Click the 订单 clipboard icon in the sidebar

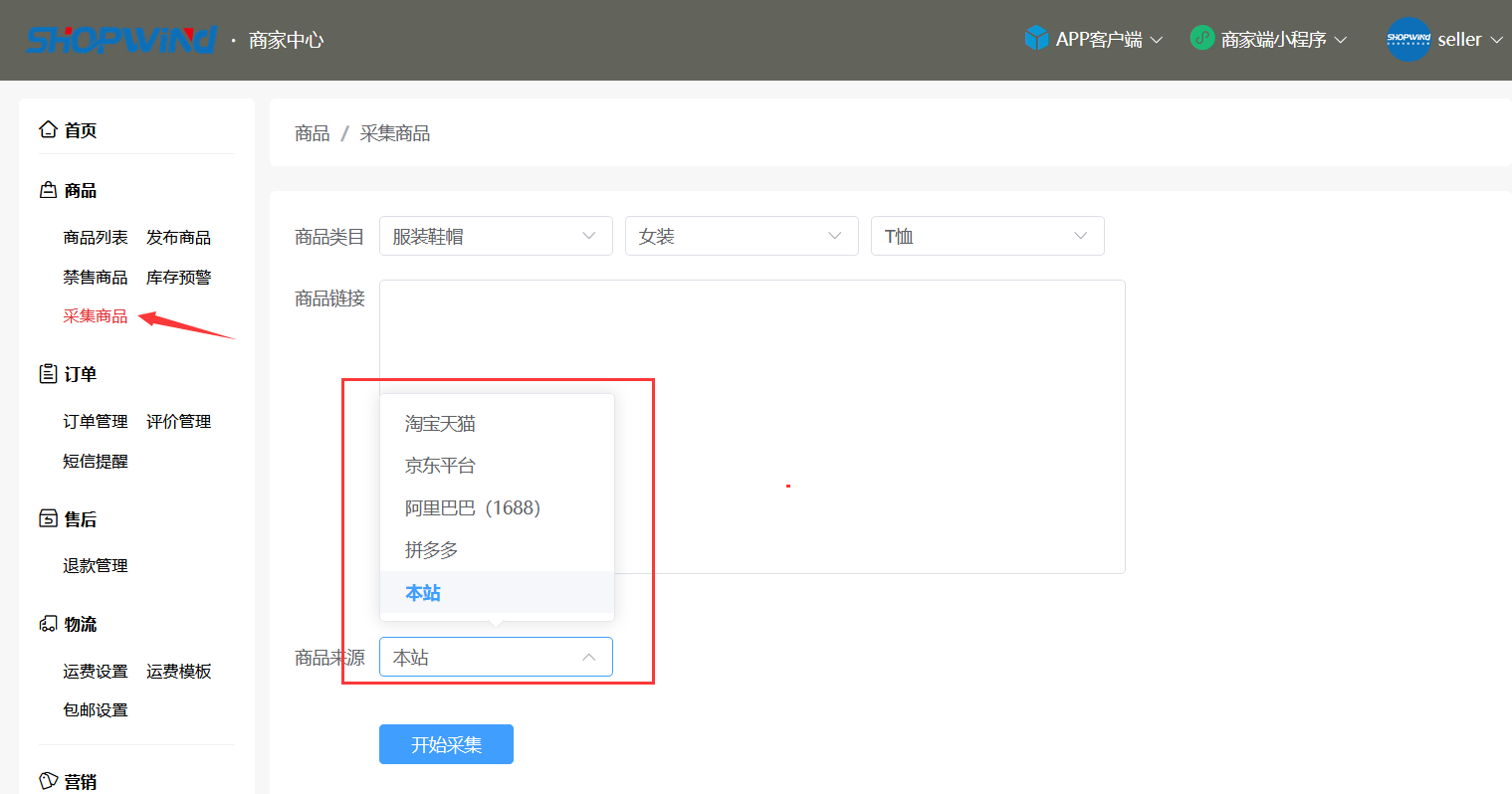48,373
